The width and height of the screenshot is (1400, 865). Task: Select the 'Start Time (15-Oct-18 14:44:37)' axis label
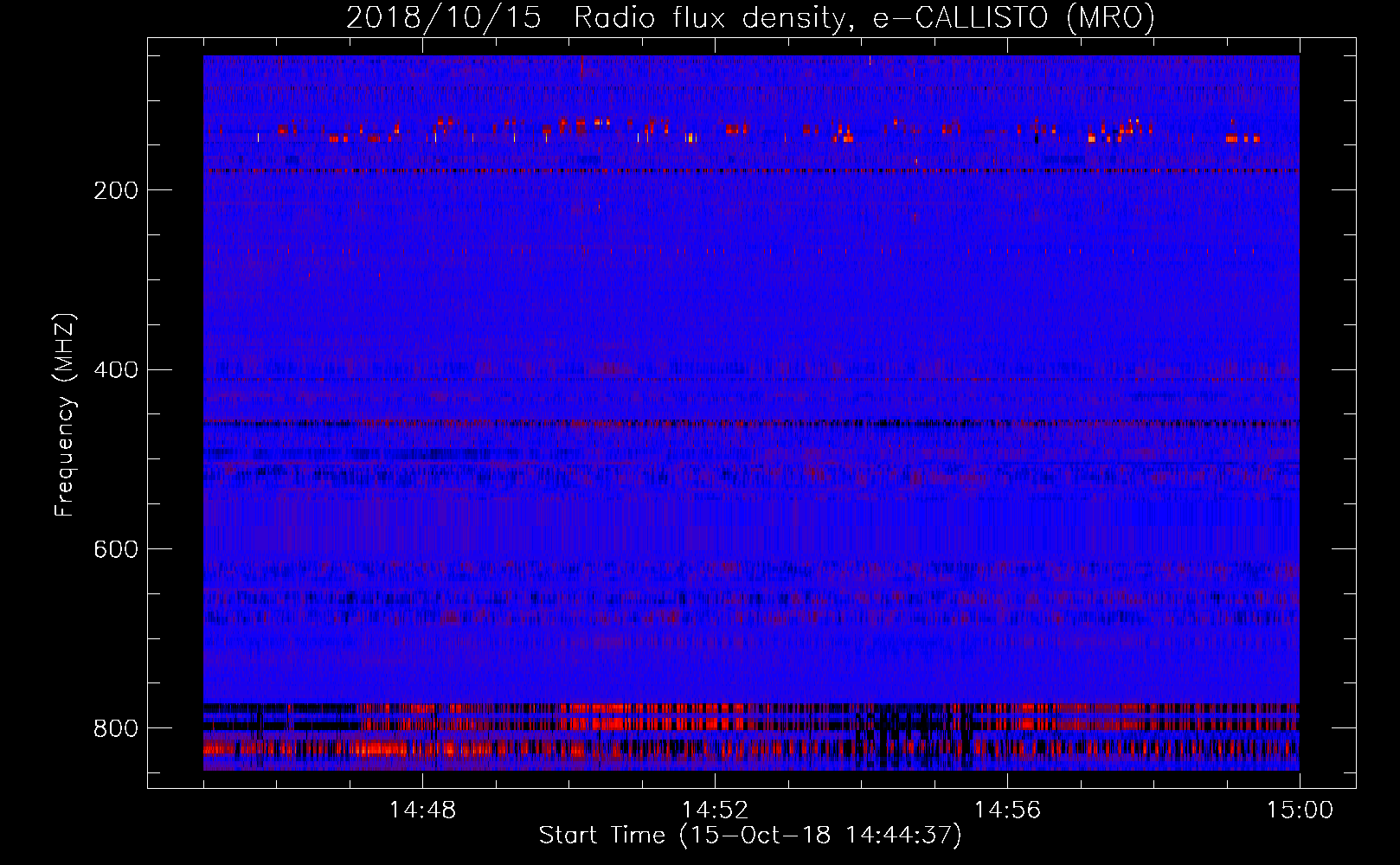pyautogui.click(x=750, y=836)
